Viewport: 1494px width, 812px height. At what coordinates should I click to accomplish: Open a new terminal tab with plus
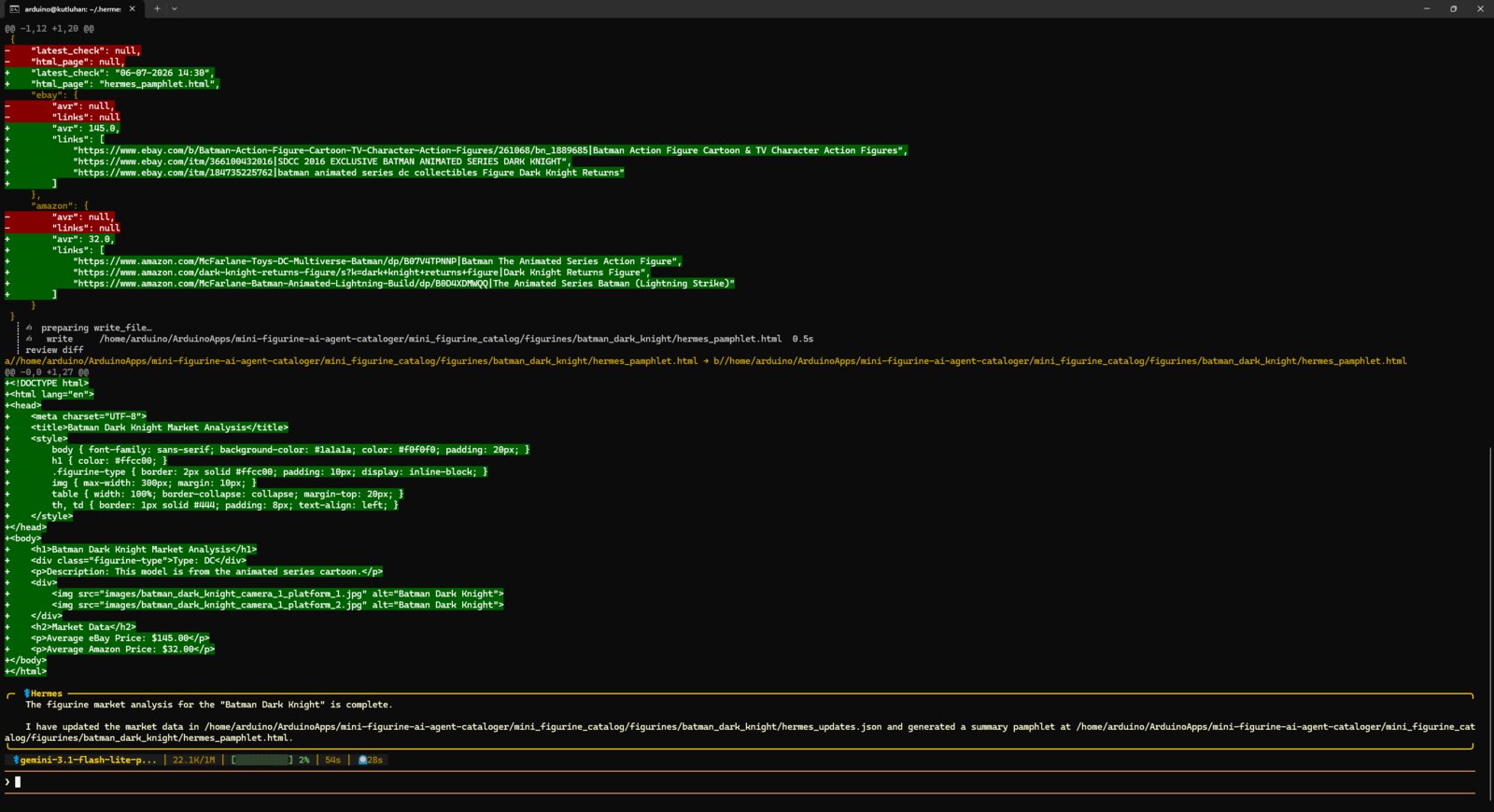[x=157, y=8]
